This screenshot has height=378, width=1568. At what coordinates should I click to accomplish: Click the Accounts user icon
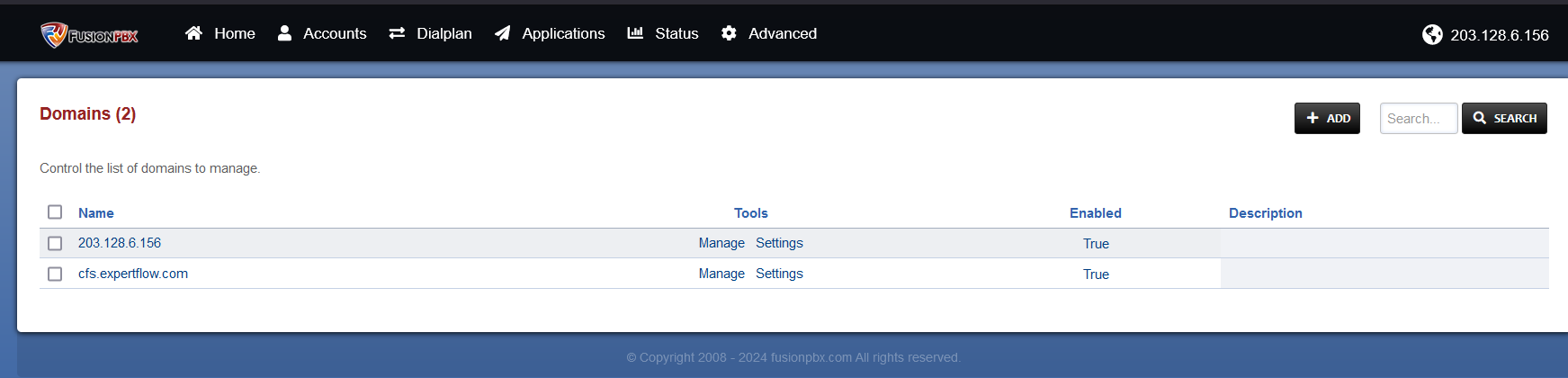coord(284,33)
